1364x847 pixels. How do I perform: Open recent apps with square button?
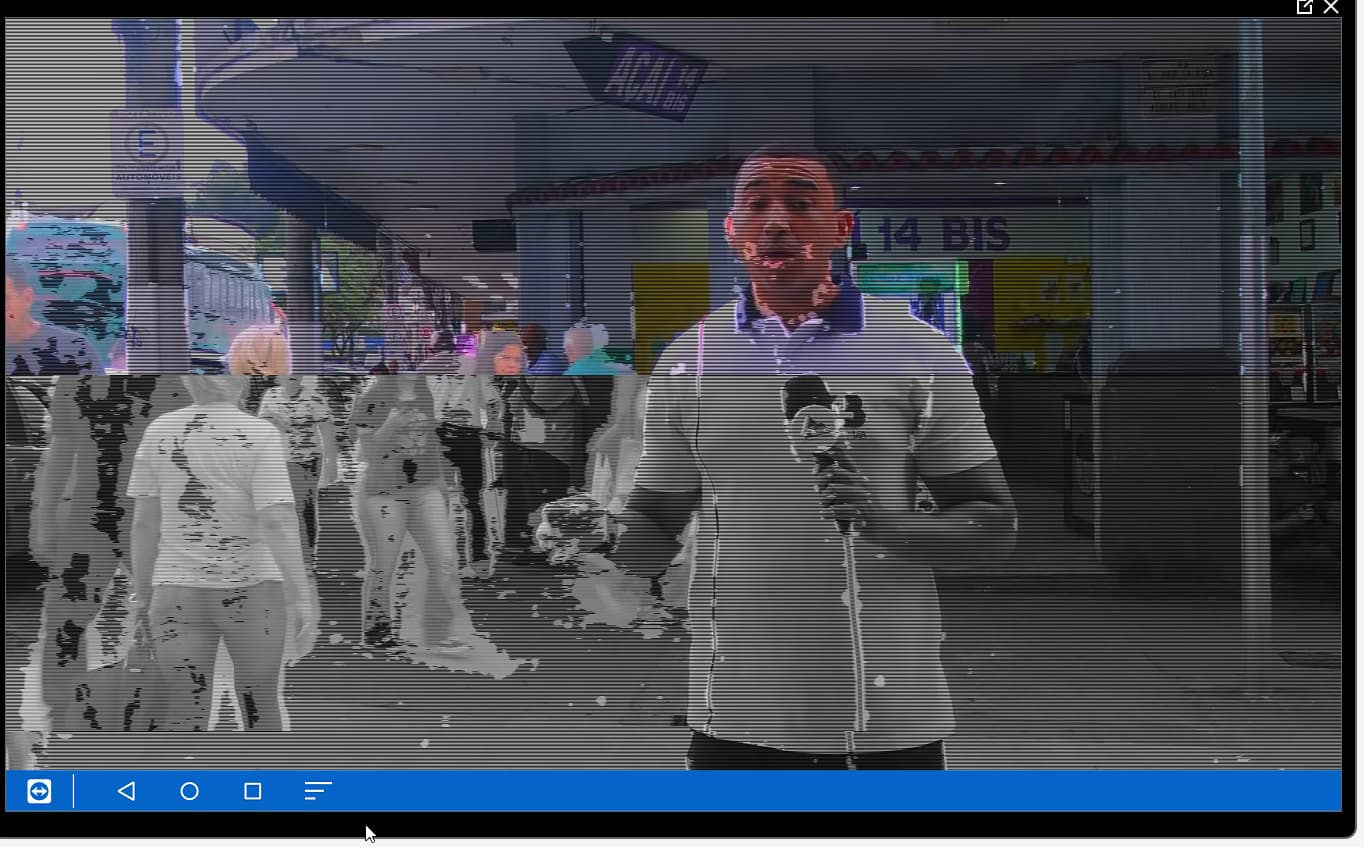[253, 791]
